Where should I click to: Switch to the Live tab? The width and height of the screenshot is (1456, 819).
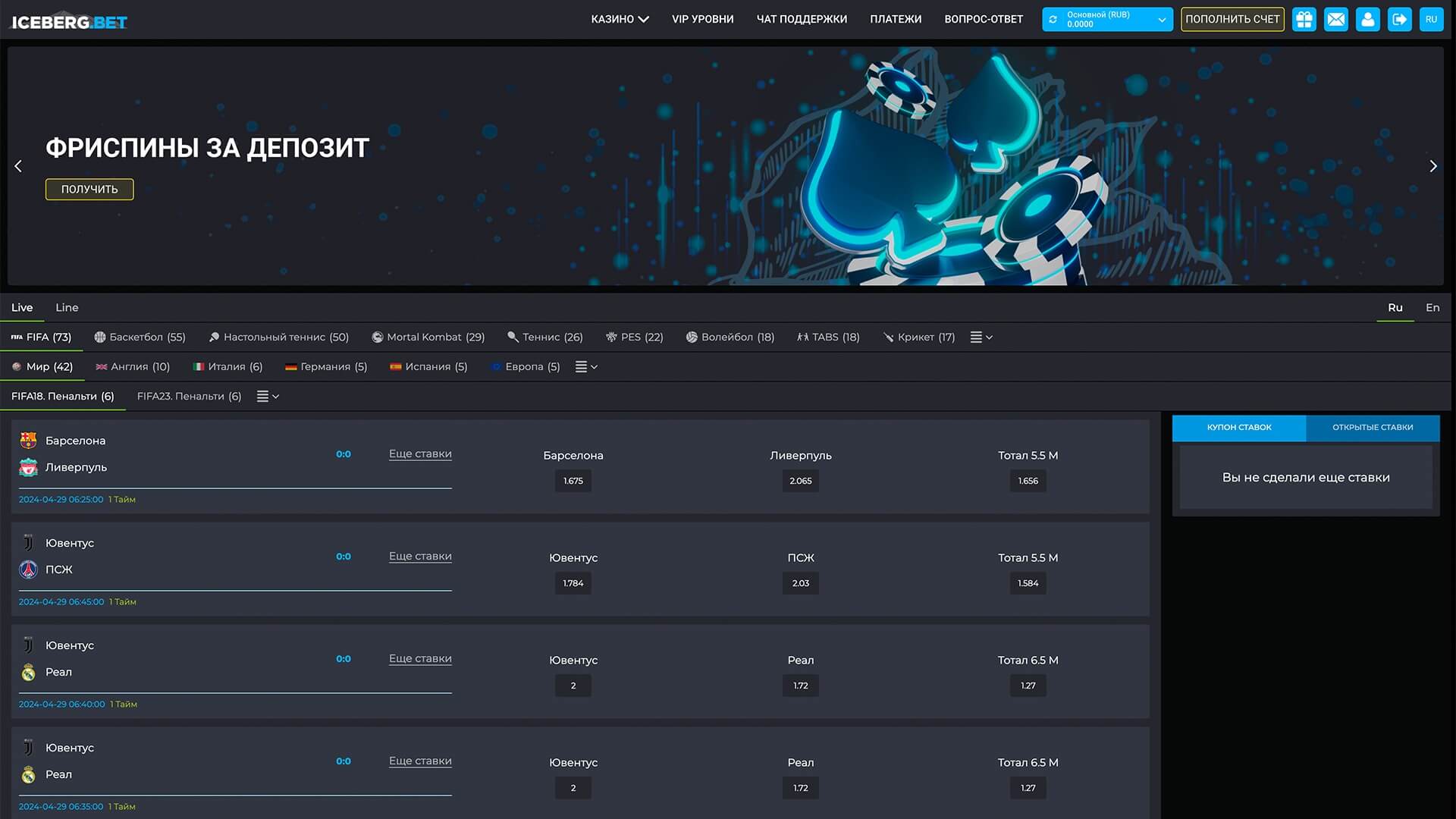coord(22,307)
